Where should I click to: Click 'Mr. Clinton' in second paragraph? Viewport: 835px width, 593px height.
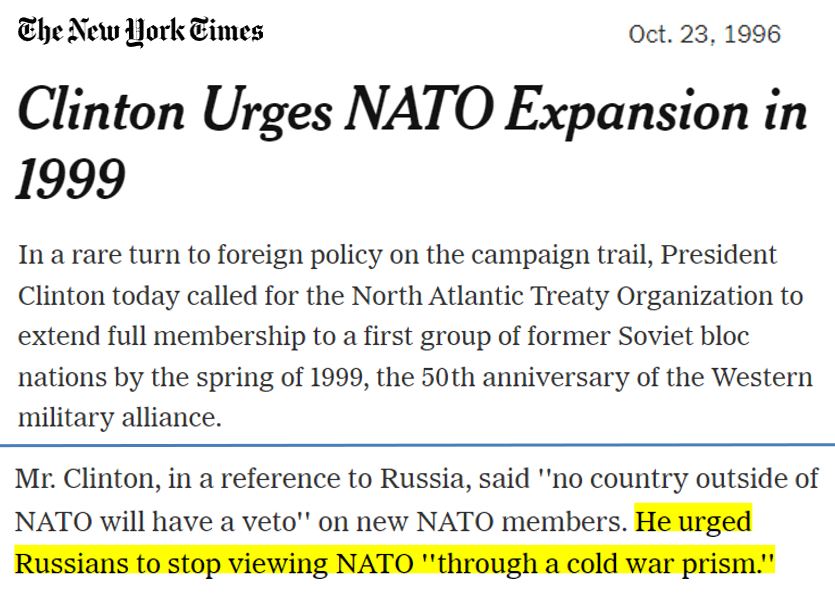pos(87,479)
